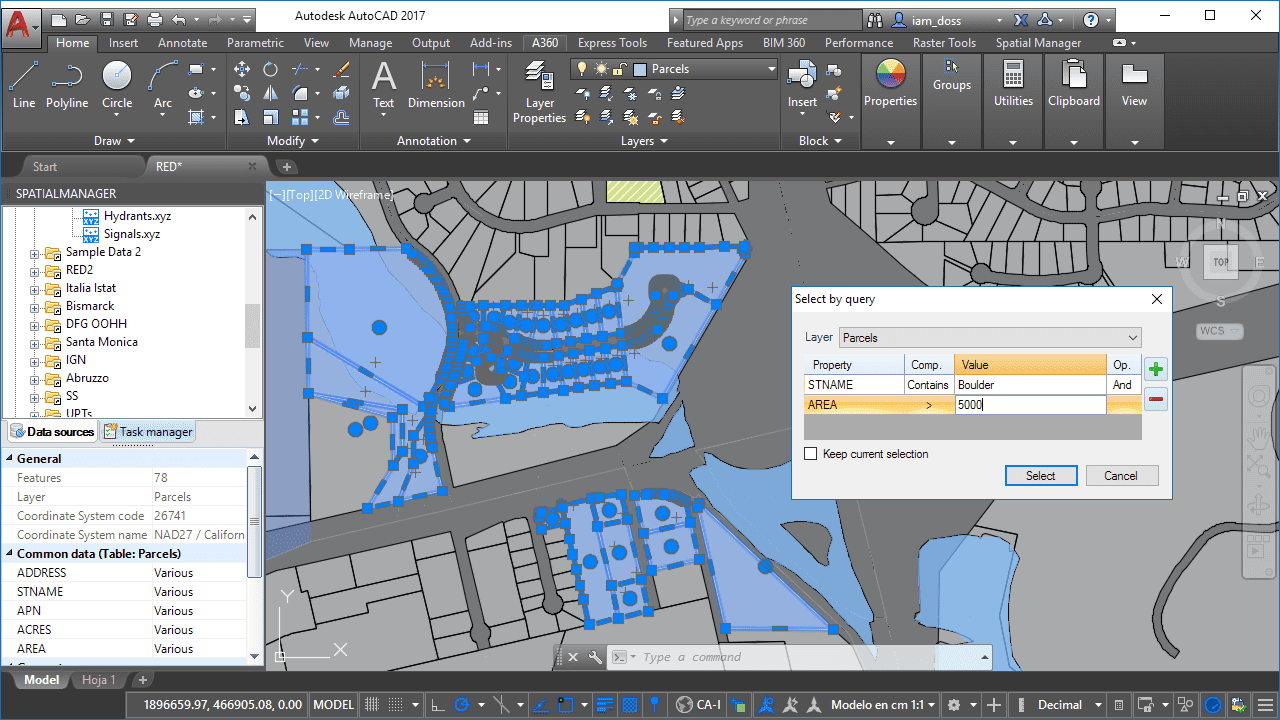Click the AREA value field containing 5000
The width and height of the screenshot is (1280, 720).
tap(1030, 405)
